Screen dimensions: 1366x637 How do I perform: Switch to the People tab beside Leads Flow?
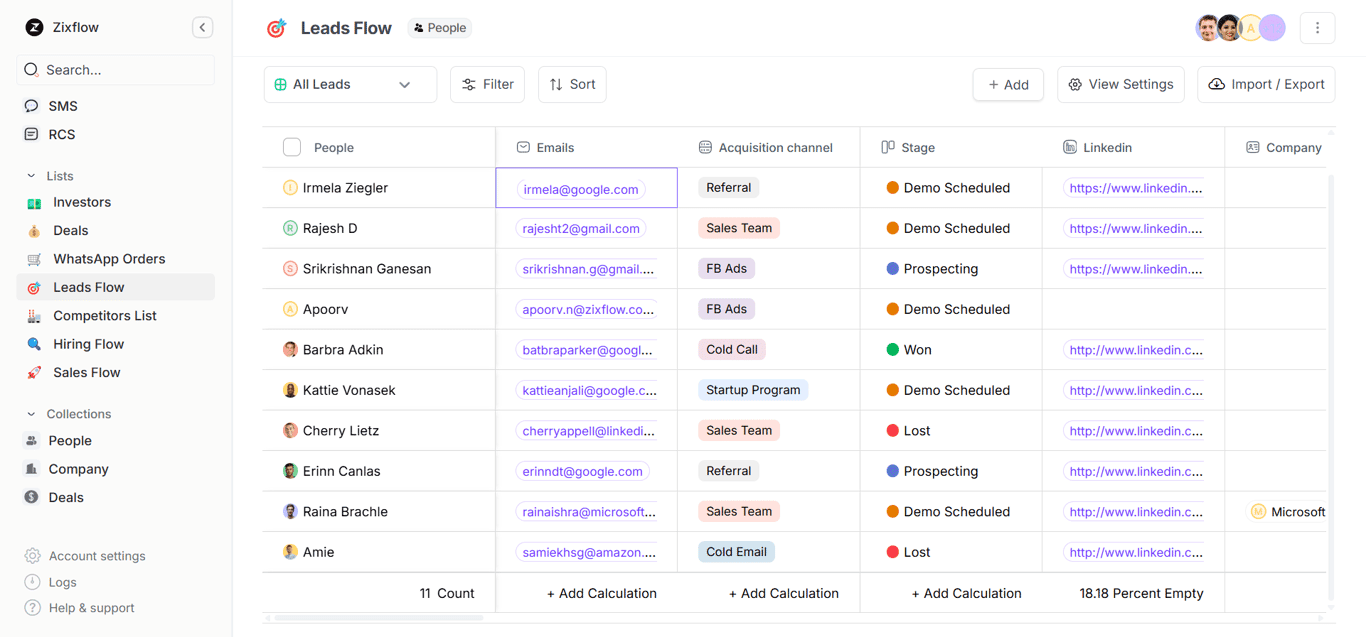[x=439, y=27]
